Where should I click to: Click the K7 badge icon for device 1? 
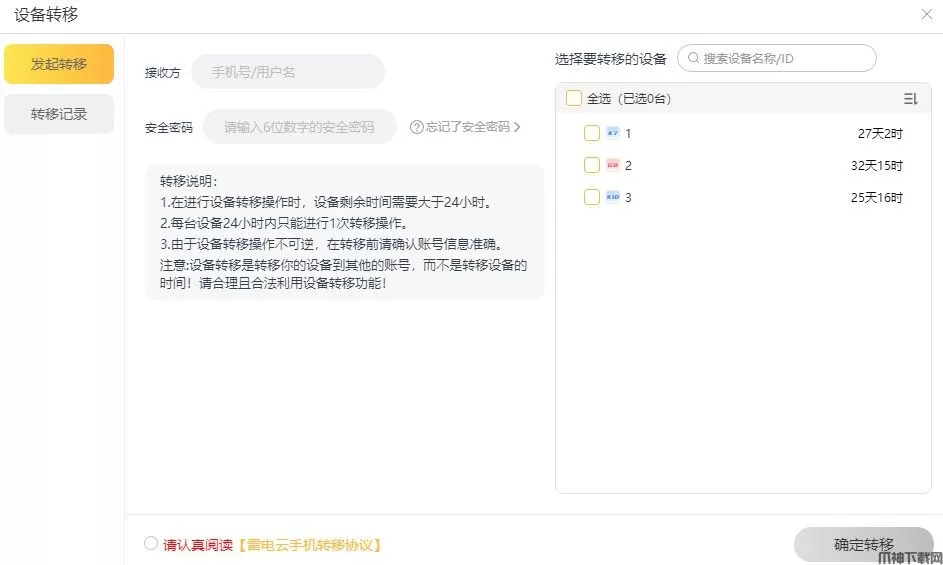613,133
